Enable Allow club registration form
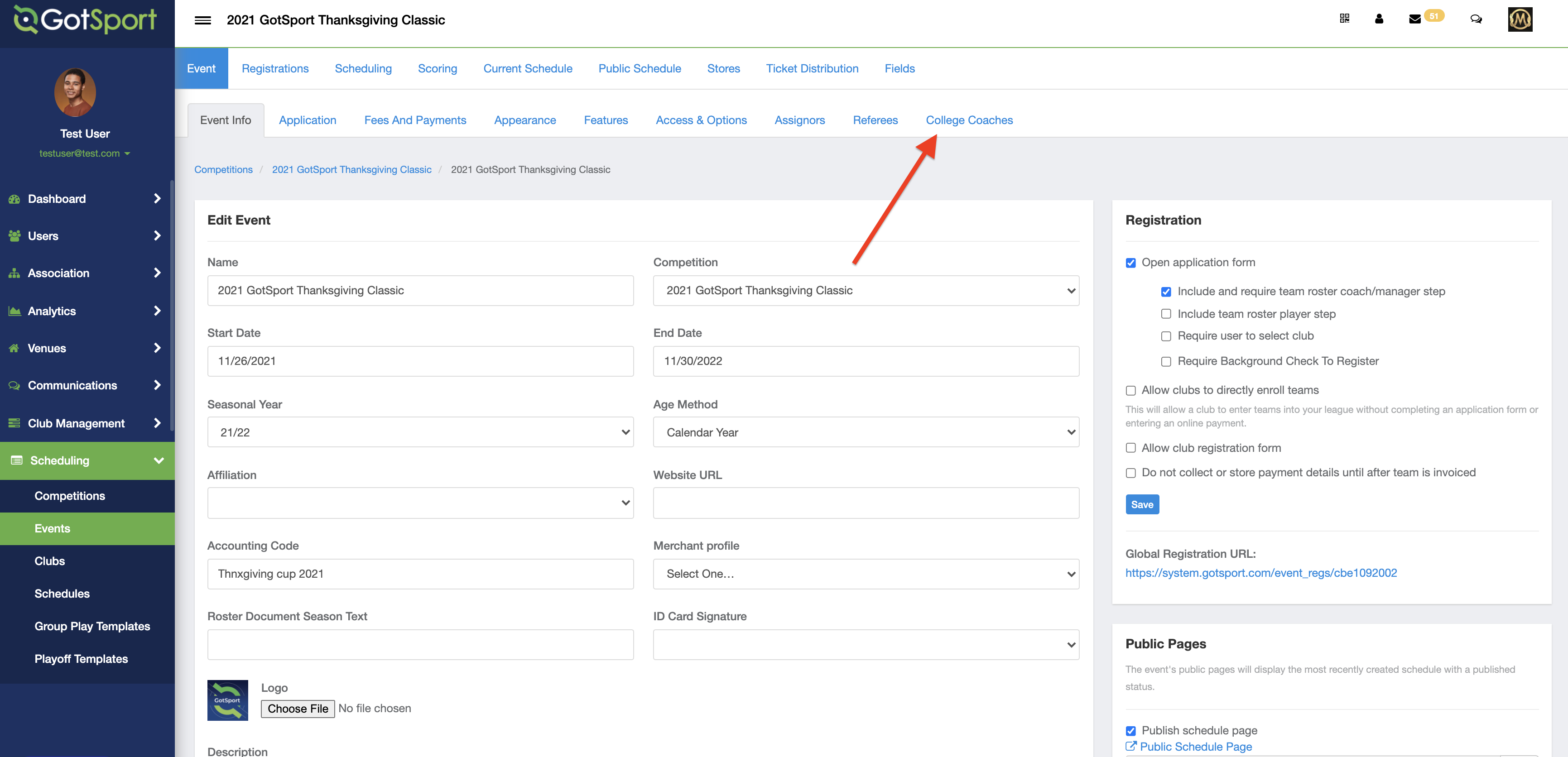 [1131, 448]
